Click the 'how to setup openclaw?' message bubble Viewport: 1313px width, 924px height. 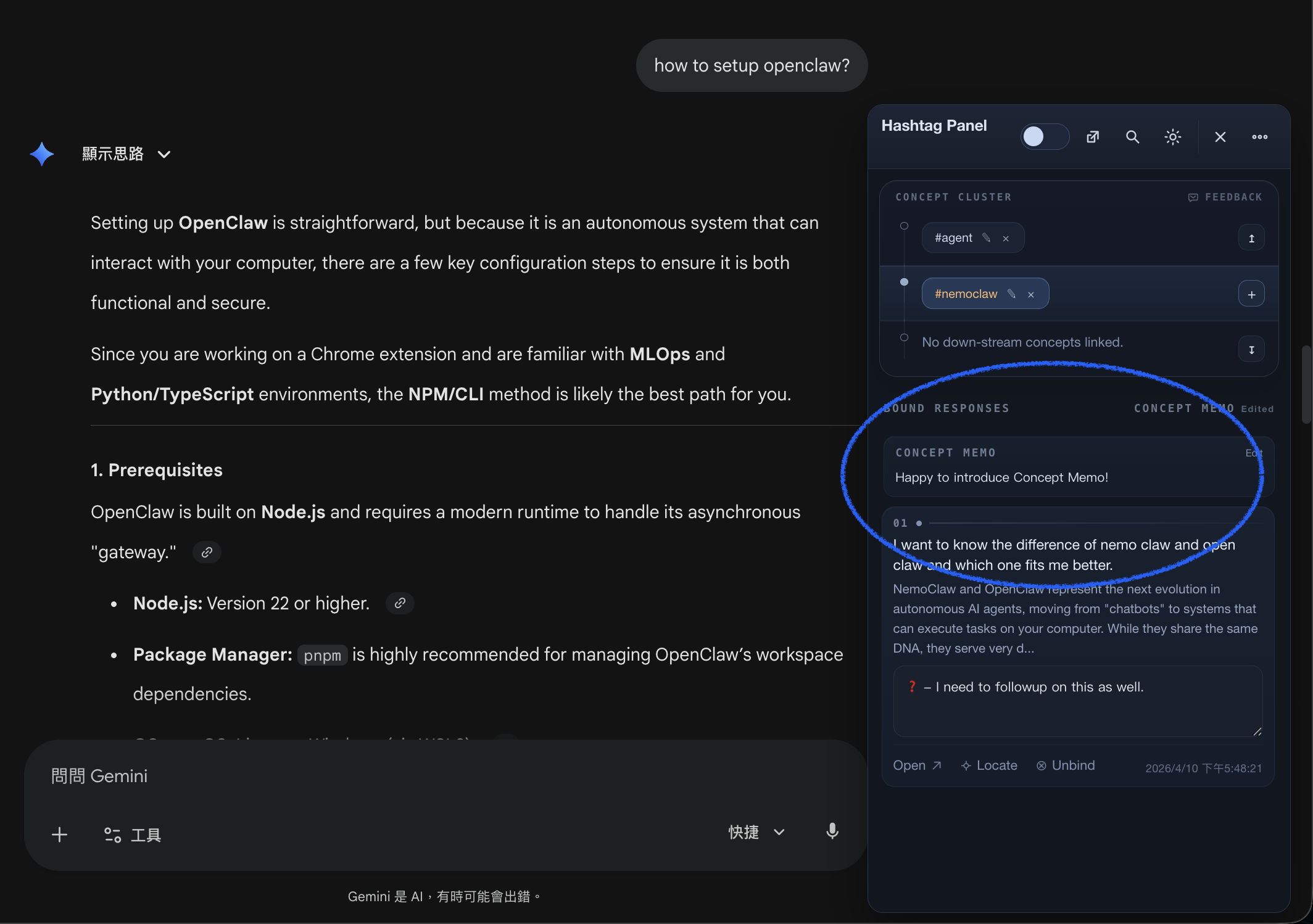click(x=752, y=65)
